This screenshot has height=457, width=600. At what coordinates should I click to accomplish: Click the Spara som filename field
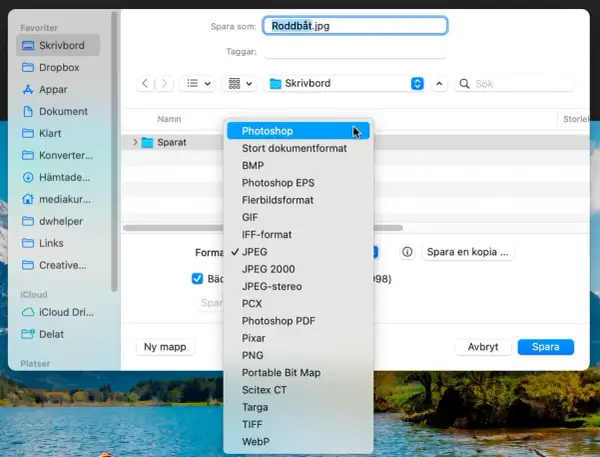(x=355, y=26)
